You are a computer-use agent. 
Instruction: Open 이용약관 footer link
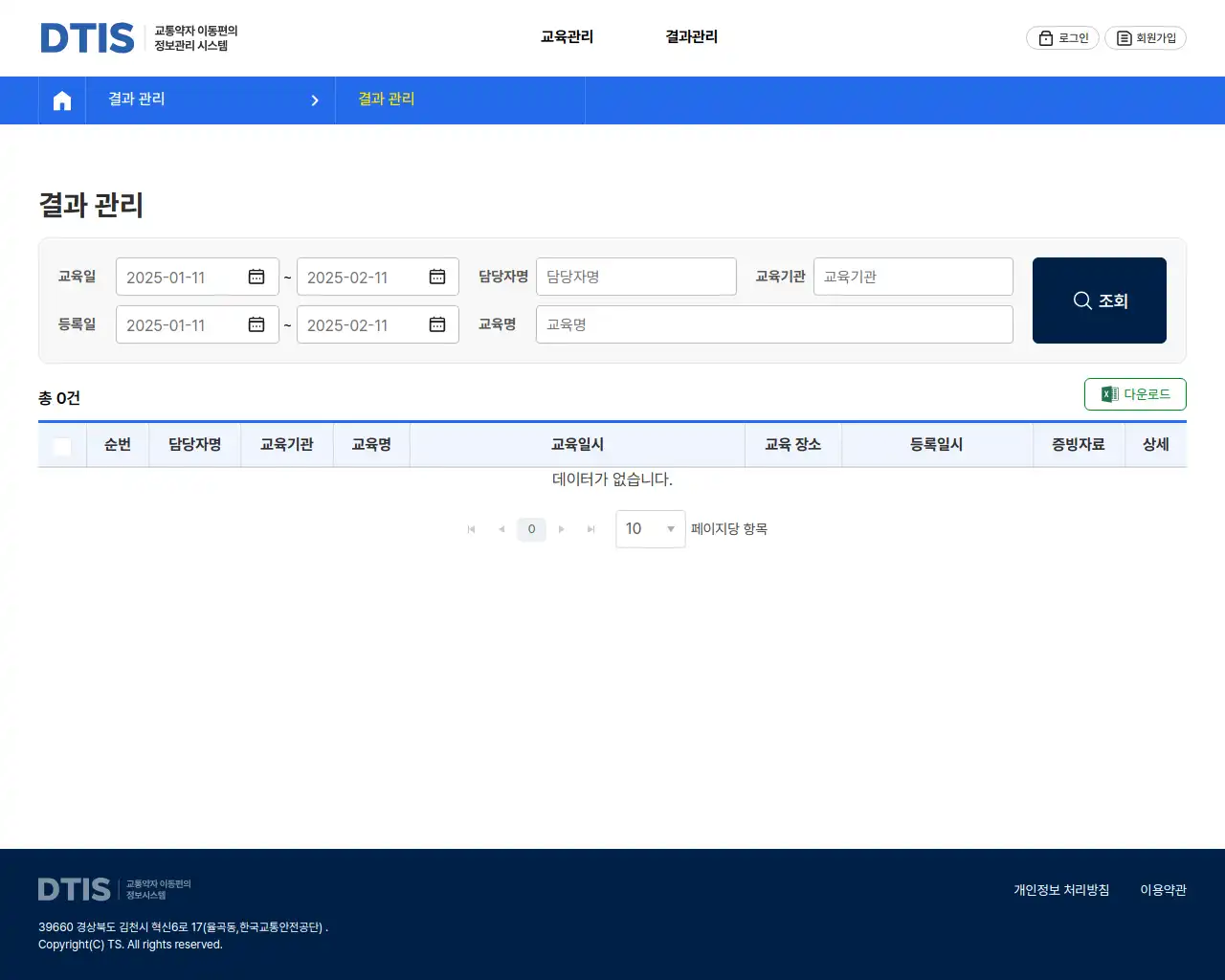point(1163,890)
